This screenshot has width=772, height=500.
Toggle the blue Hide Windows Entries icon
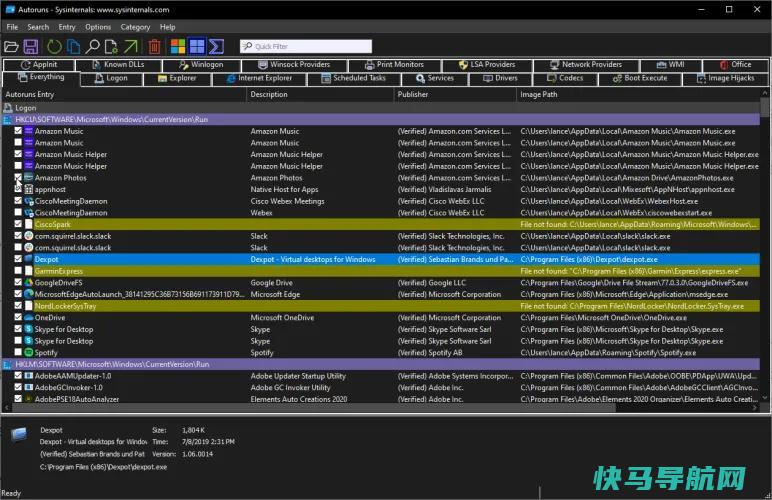[x=197, y=47]
